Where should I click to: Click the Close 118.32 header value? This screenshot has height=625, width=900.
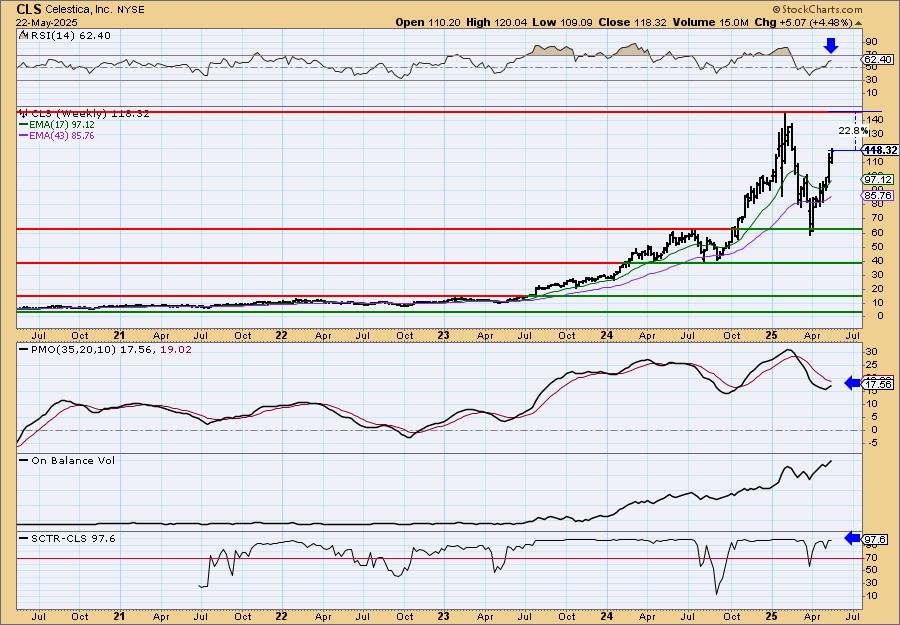[631, 22]
